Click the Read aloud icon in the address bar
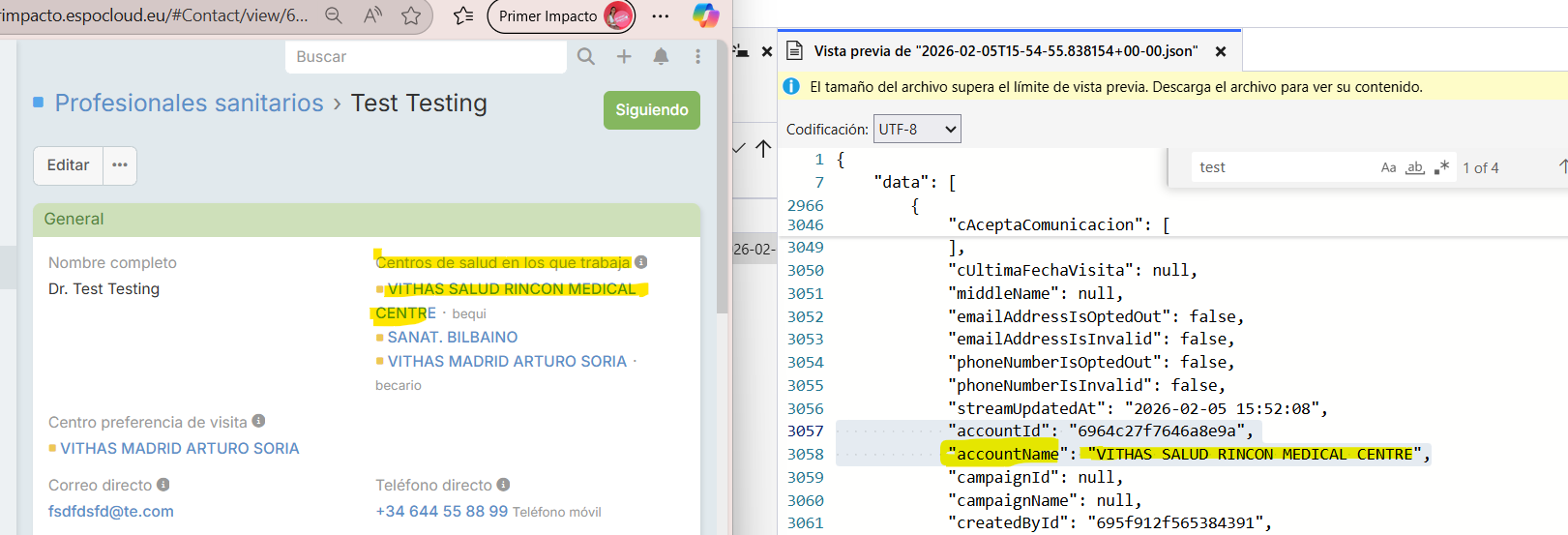The width and height of the screenshot is (1568, 535). [x=372, y=15]
